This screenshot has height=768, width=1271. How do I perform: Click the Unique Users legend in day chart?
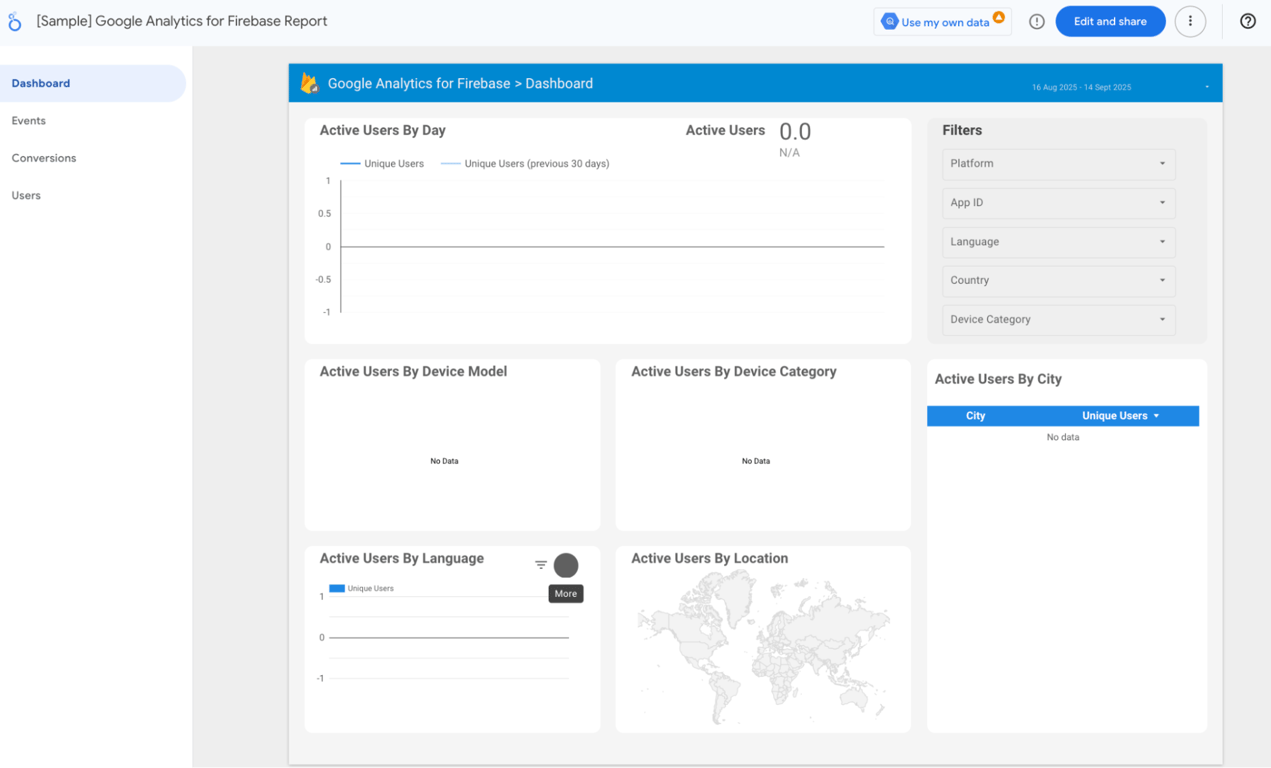[x=382, y=163]
